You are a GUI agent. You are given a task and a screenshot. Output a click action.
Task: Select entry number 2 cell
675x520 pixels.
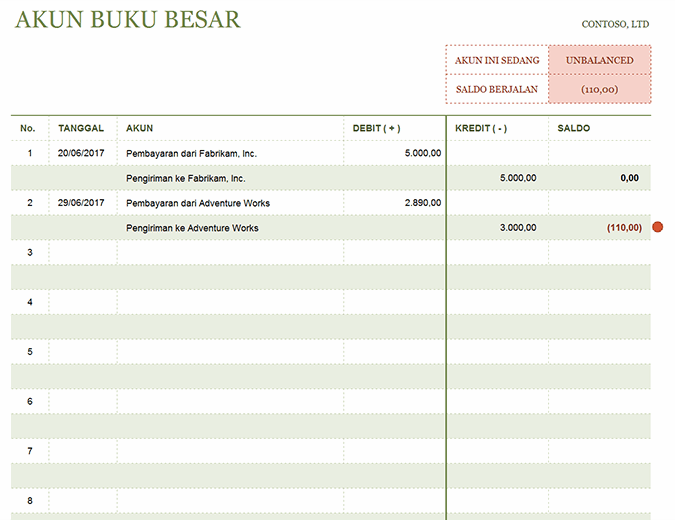(30, 203)
